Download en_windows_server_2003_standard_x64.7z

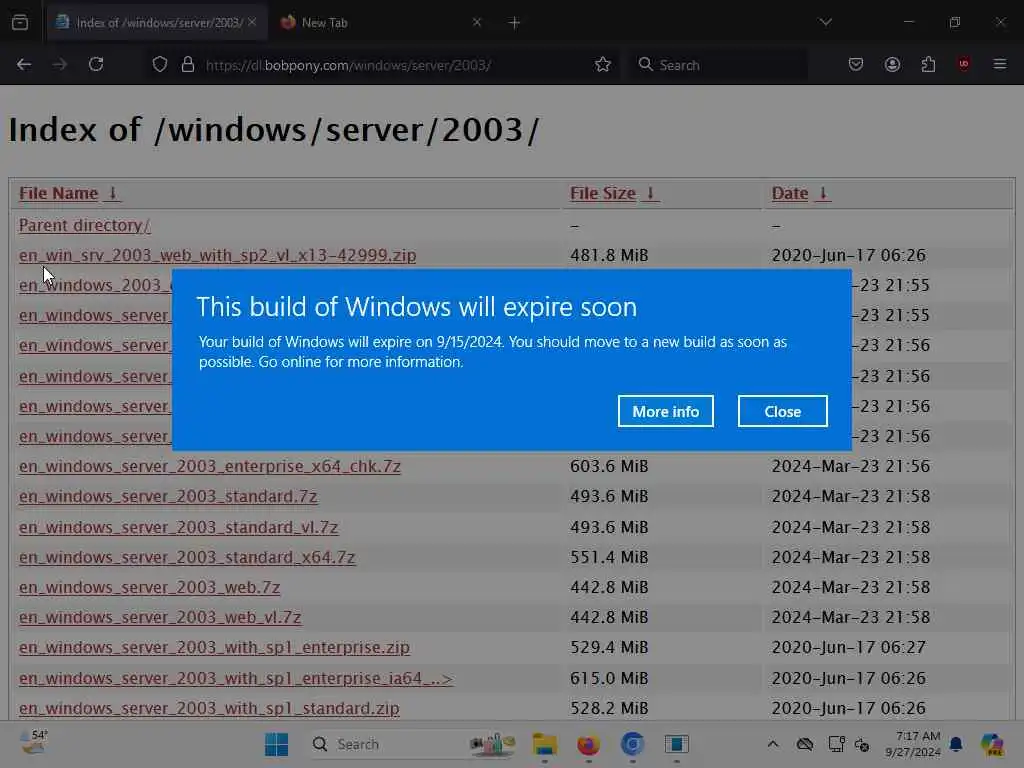click(x=187, y=557)
